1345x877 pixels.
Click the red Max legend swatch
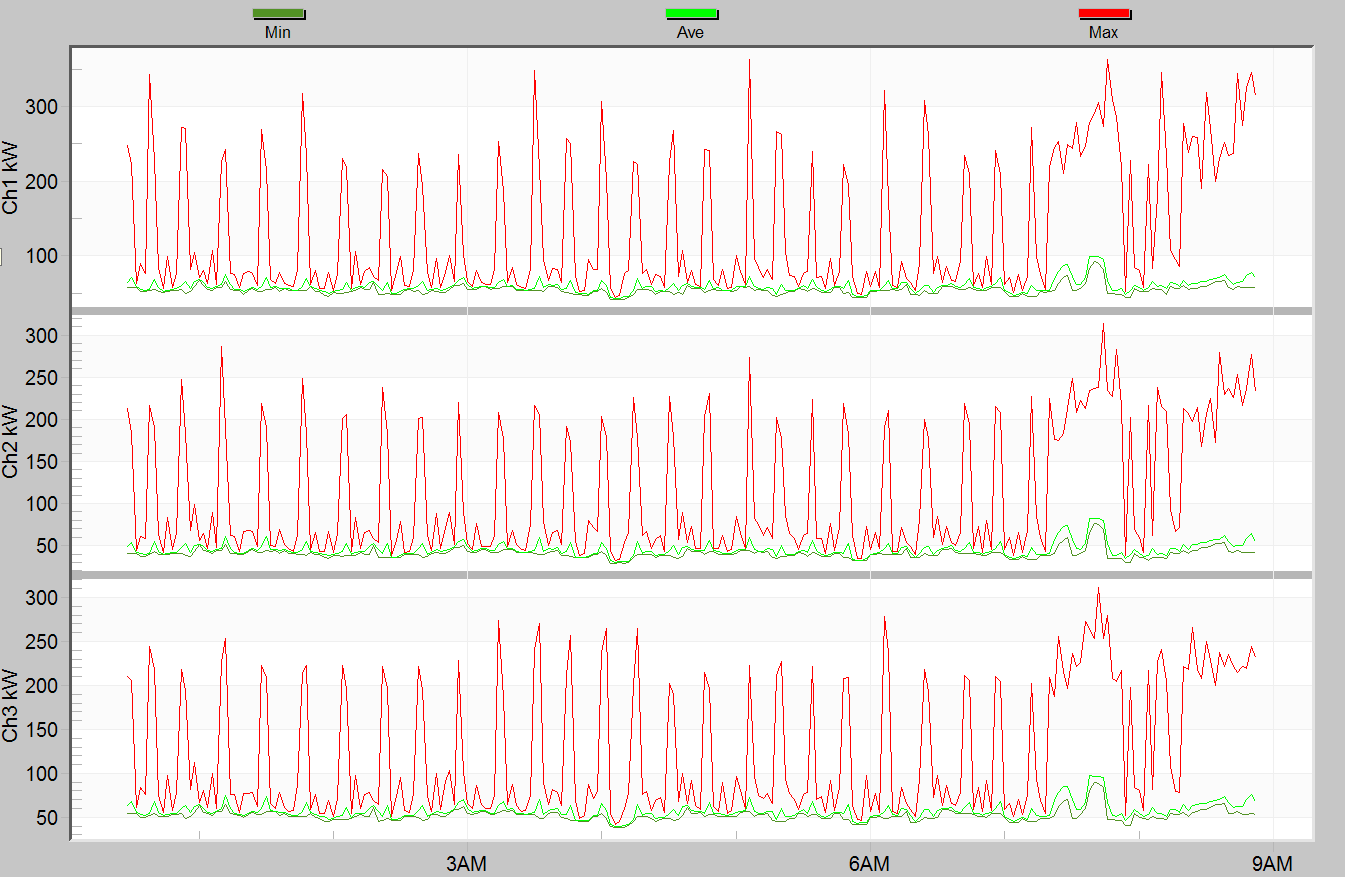(1104, 14)
